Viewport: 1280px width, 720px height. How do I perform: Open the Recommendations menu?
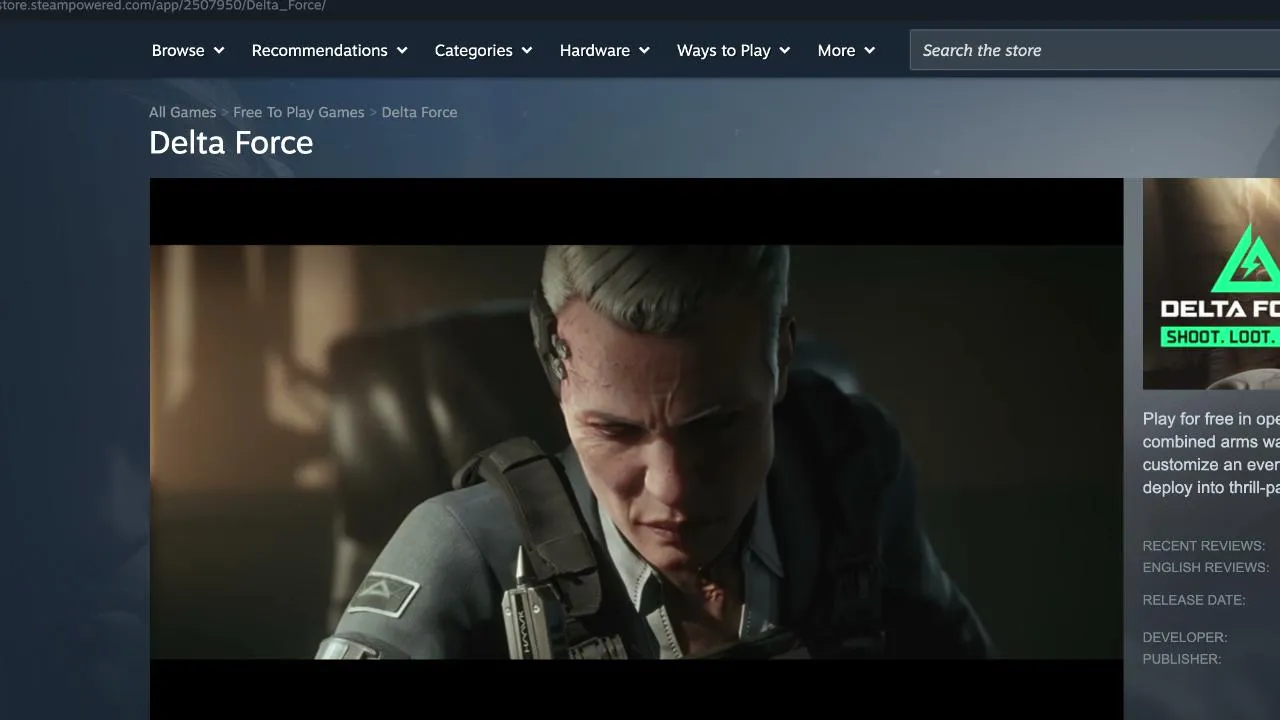[x=330, y=50]
